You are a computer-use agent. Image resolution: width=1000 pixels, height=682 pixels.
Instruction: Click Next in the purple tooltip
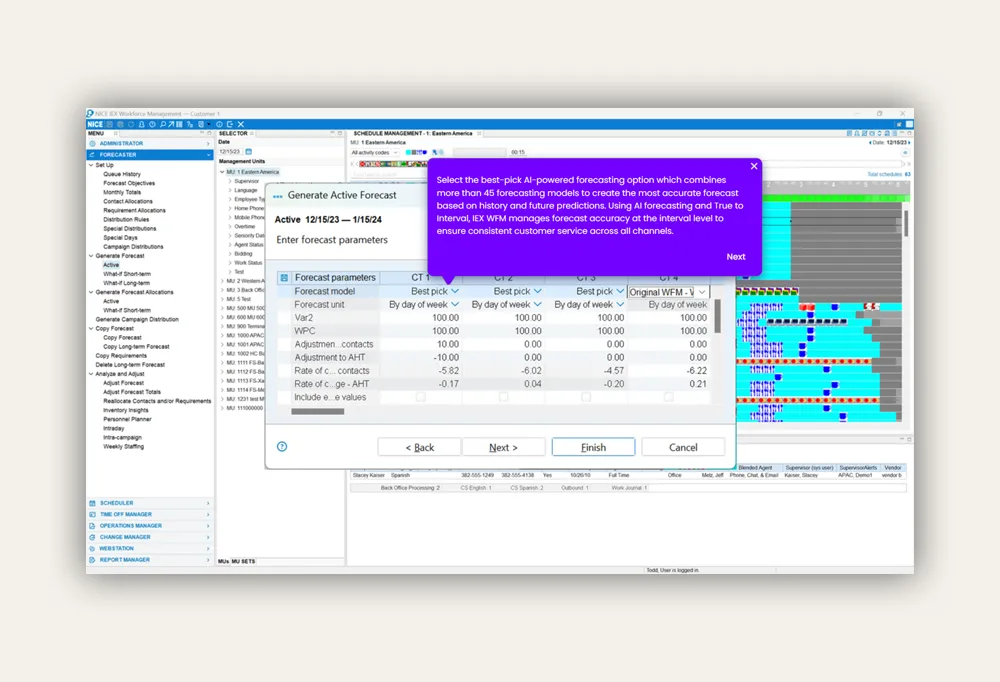[735, 256]
